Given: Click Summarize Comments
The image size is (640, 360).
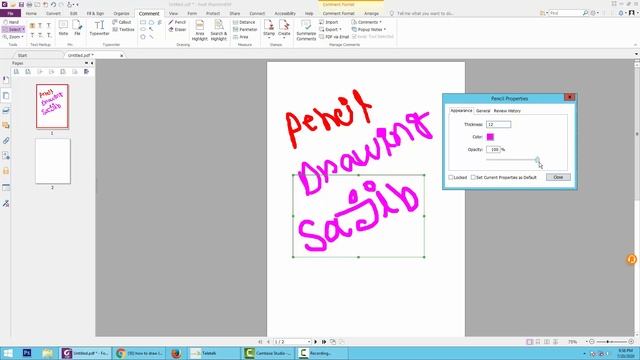Looking at the screenshot, I should [306, 30].
